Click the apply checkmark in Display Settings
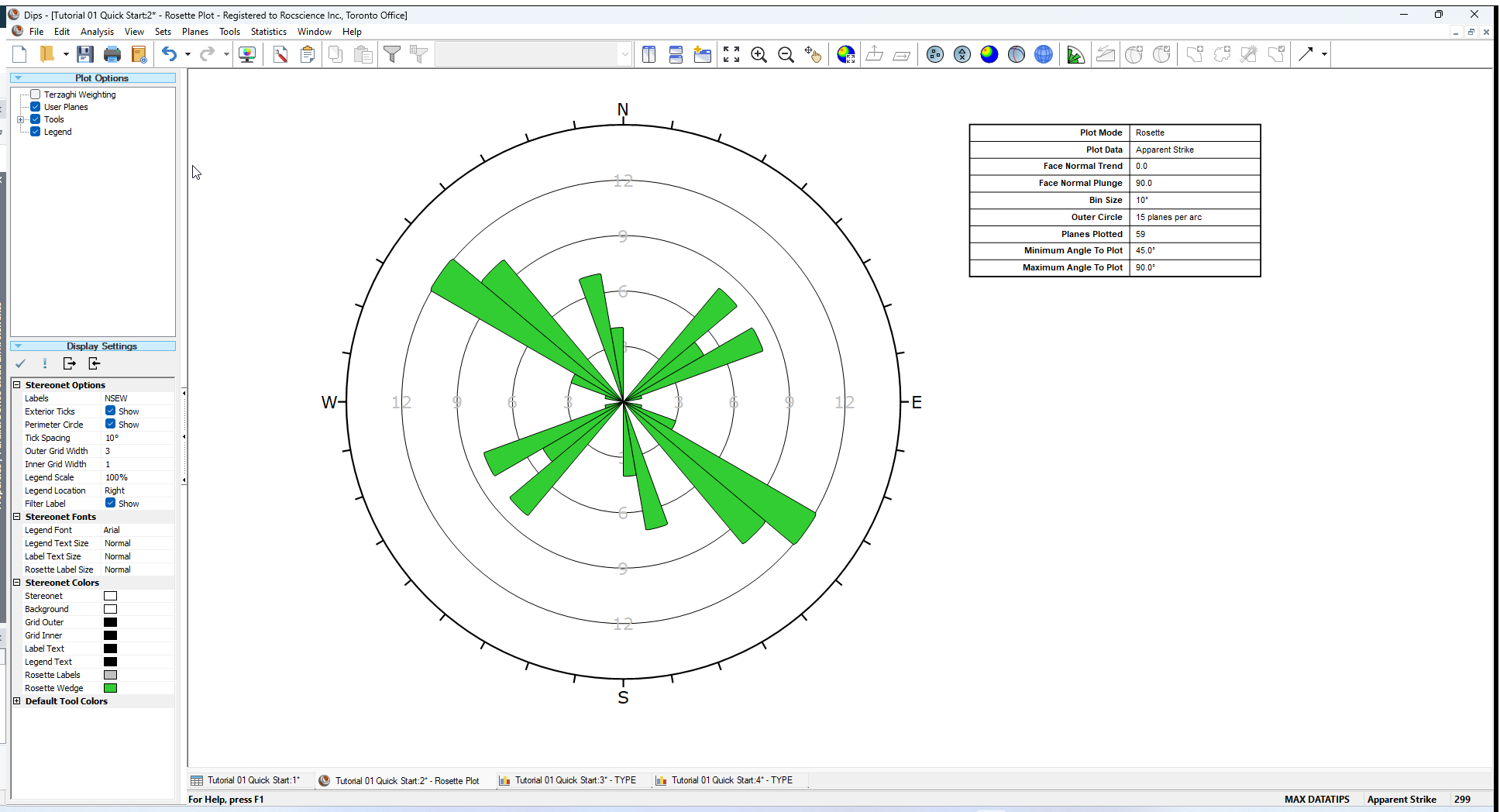Viewport: 1500px width, 812px height. (x=20, y=363)
